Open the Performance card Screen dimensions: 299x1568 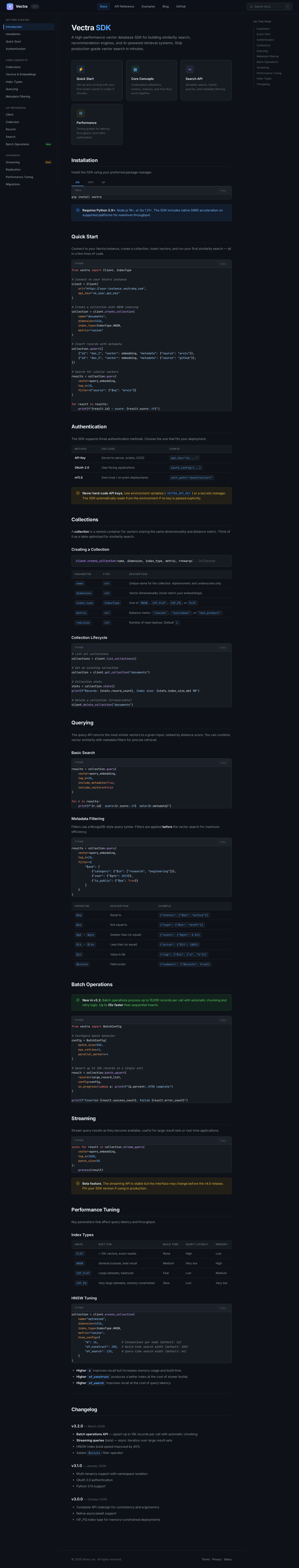pos(97,124)
